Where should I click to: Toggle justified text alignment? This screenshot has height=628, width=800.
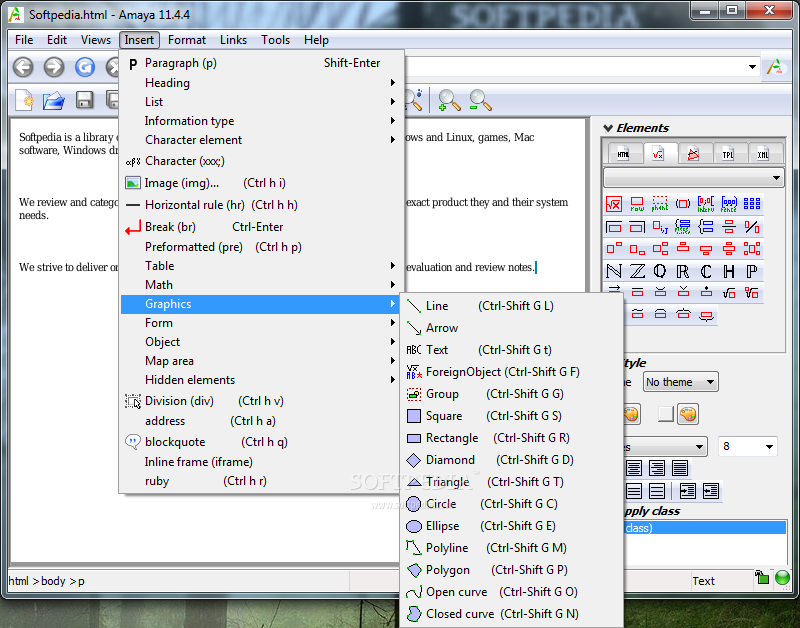680,467
